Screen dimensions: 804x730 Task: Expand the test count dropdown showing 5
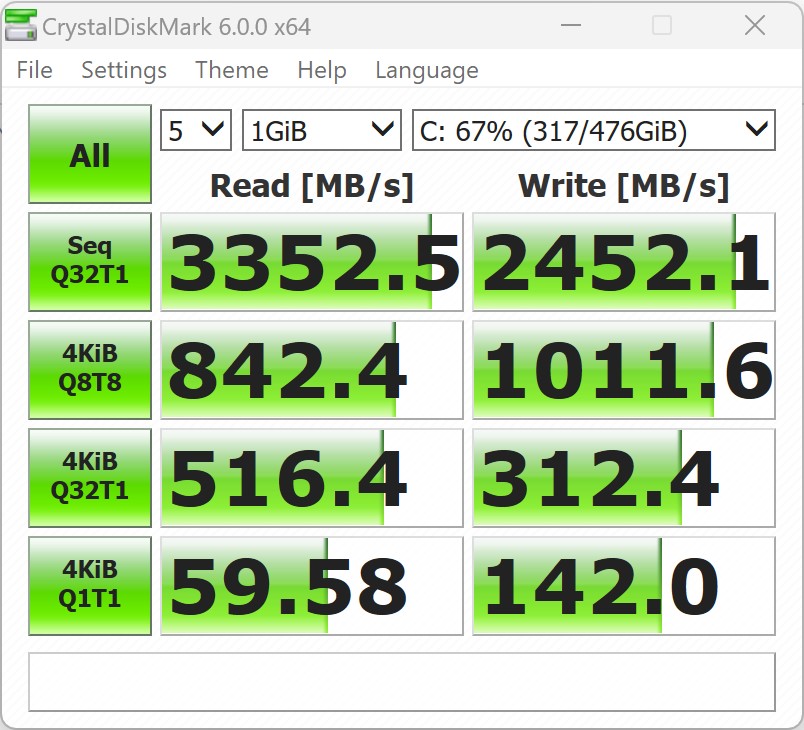click(196, 130)
